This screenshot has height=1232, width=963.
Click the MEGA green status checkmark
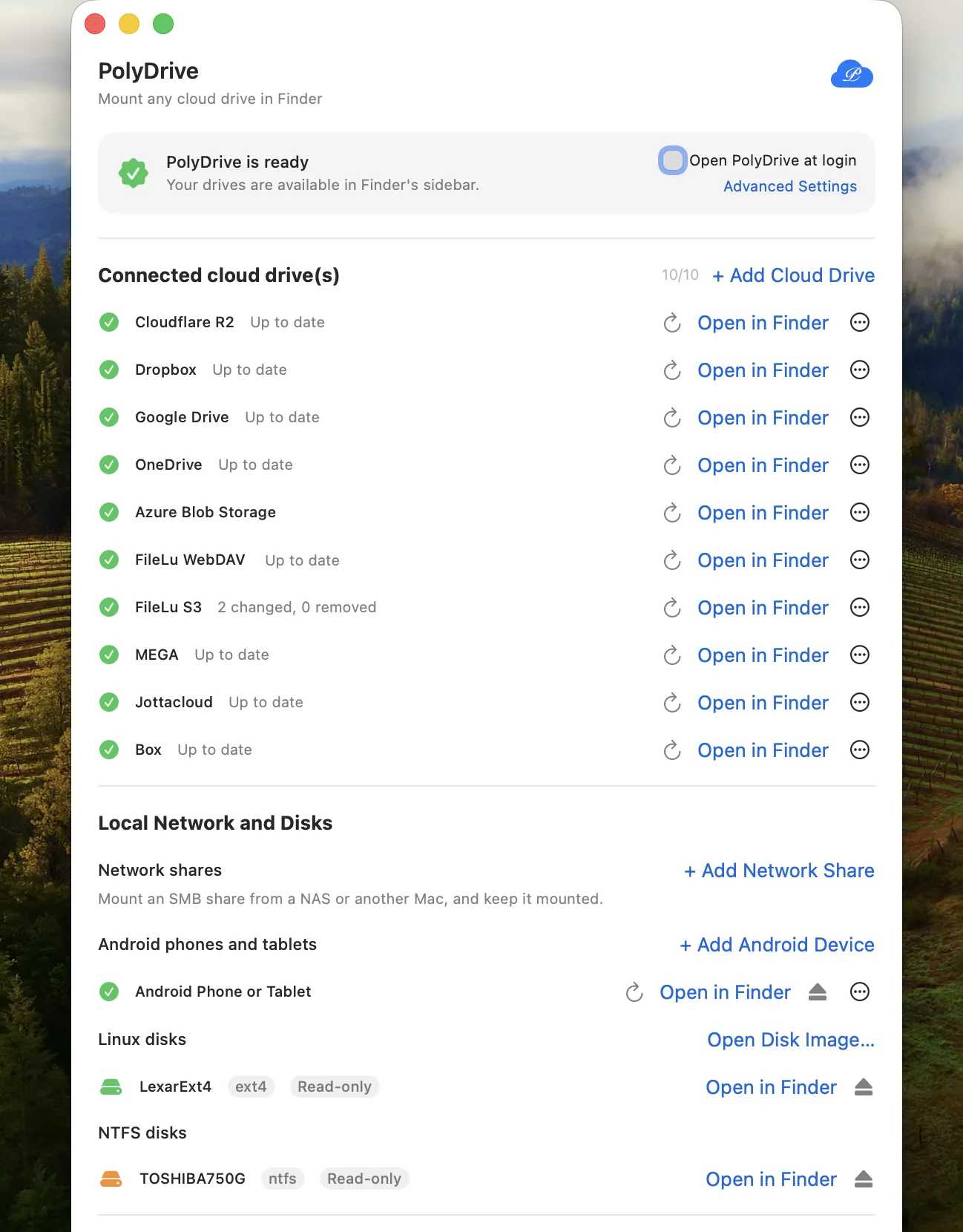pos(109,655)
